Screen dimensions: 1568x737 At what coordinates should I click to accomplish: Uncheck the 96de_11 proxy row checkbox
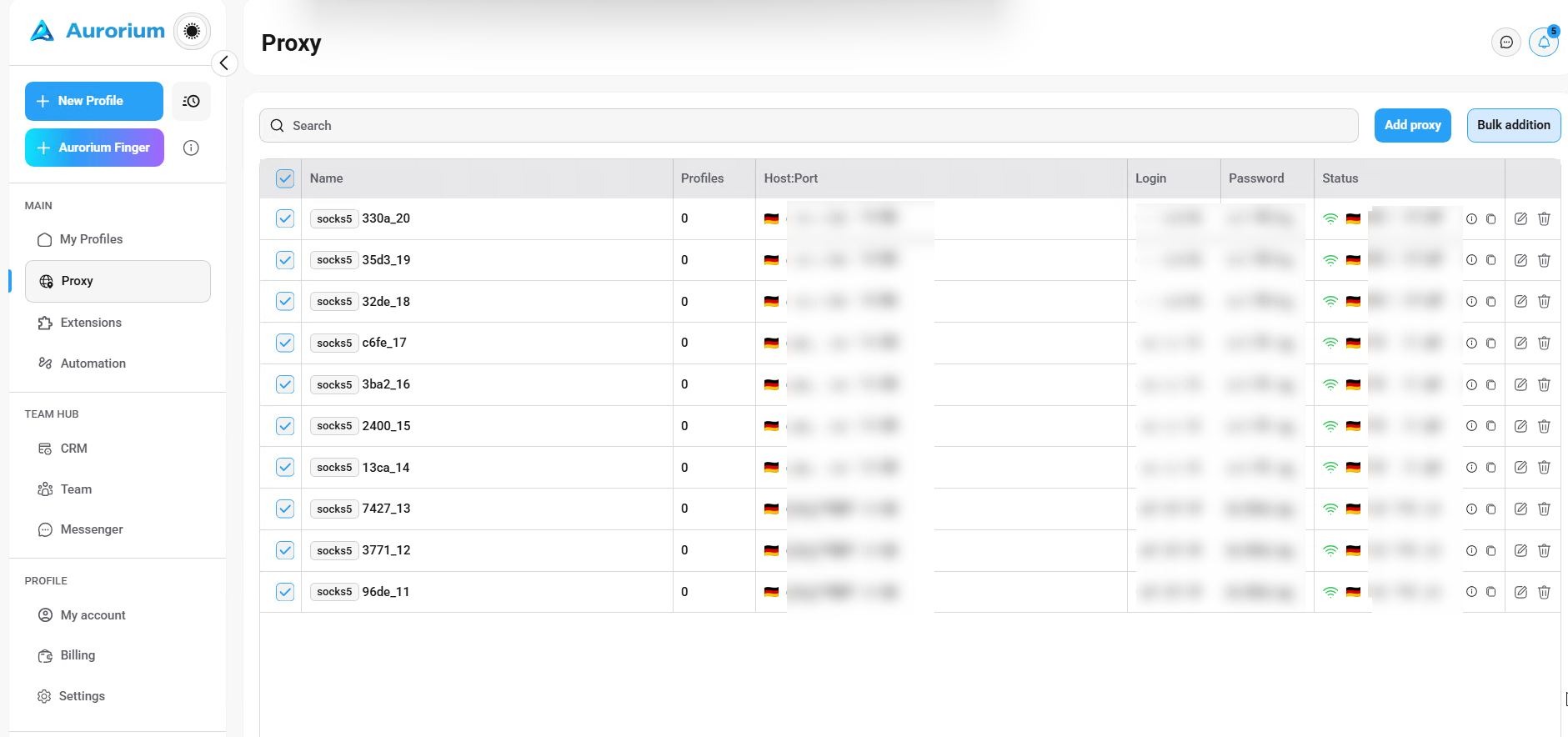click(285, 592)
